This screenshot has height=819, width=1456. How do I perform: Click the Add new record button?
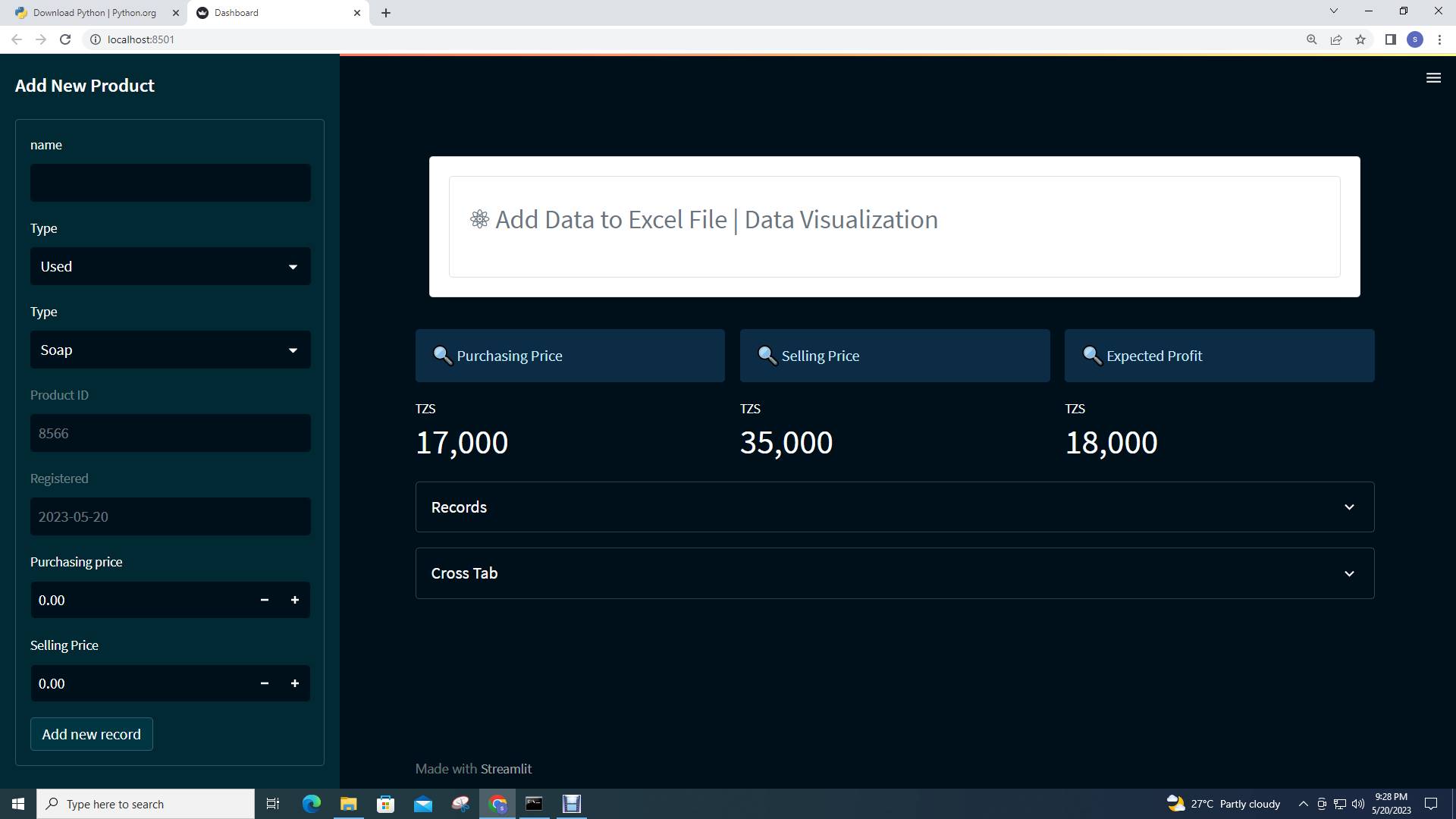91,734
